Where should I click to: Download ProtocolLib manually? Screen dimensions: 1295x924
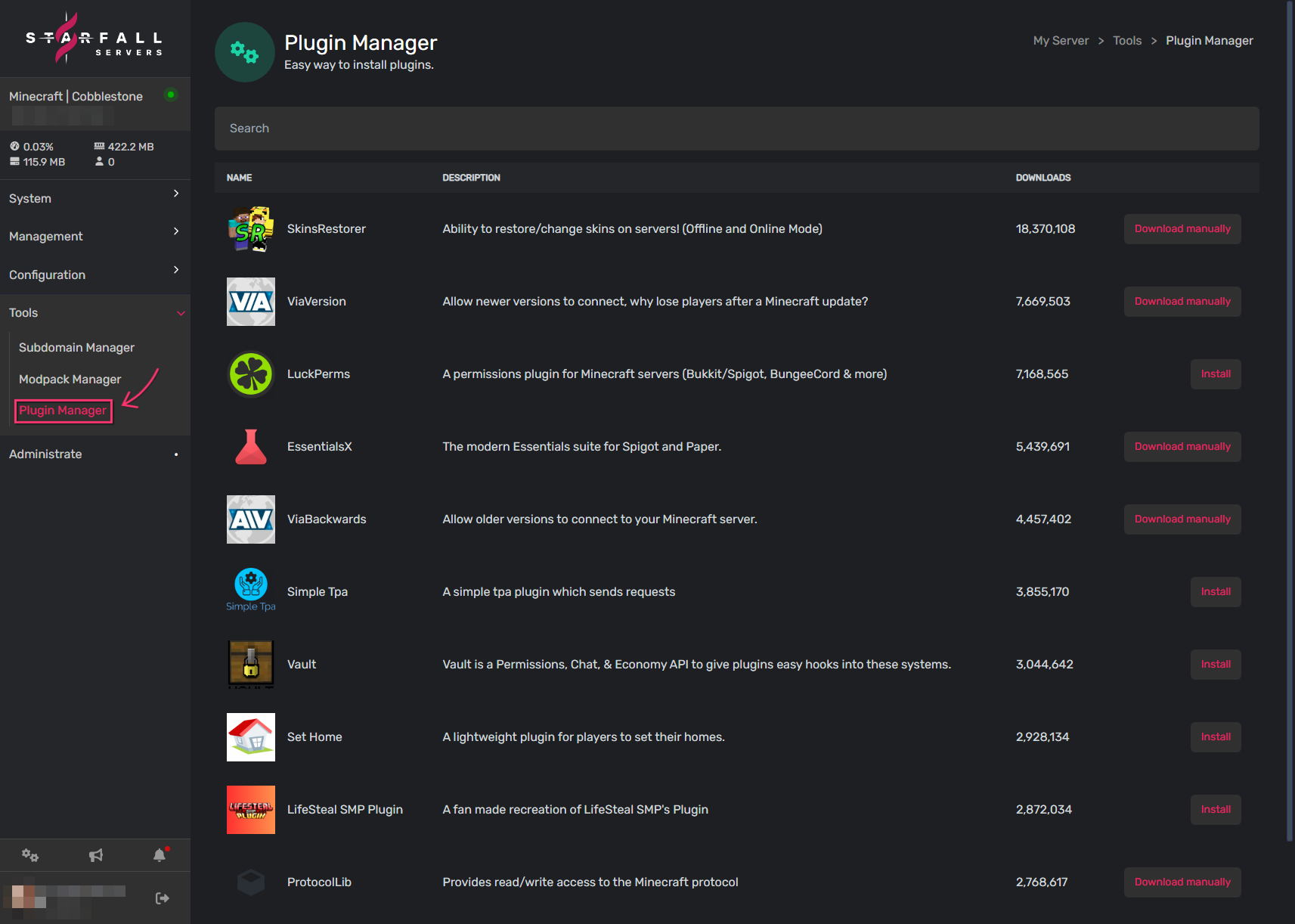point(1182,882)
